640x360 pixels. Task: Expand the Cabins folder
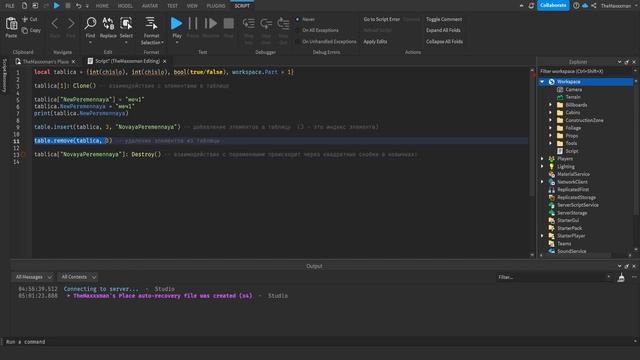coord(551,113)
